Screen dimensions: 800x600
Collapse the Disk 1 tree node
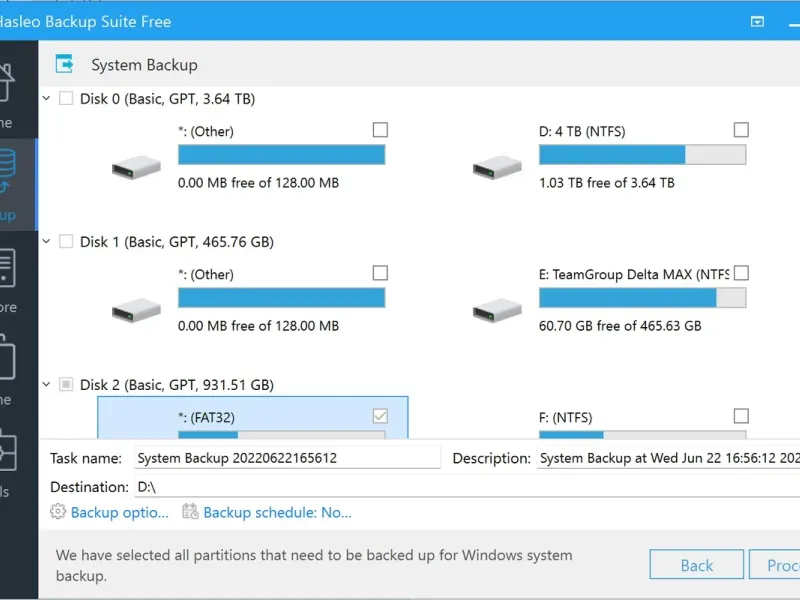click(x=46, y=241)
